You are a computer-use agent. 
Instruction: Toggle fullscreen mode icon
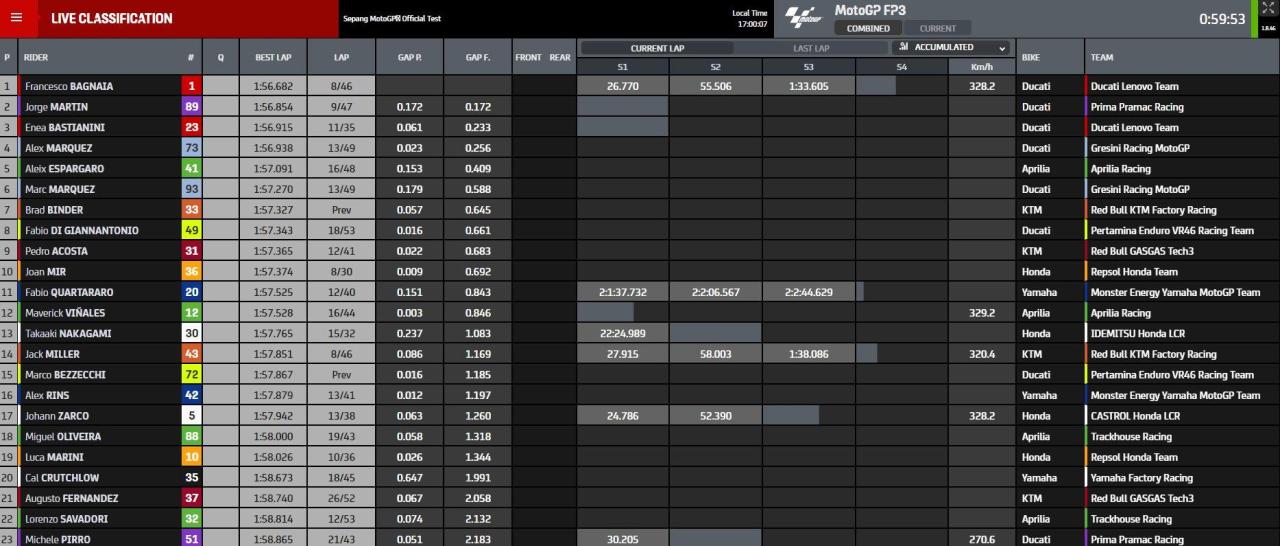click(x=1268, y=8)
